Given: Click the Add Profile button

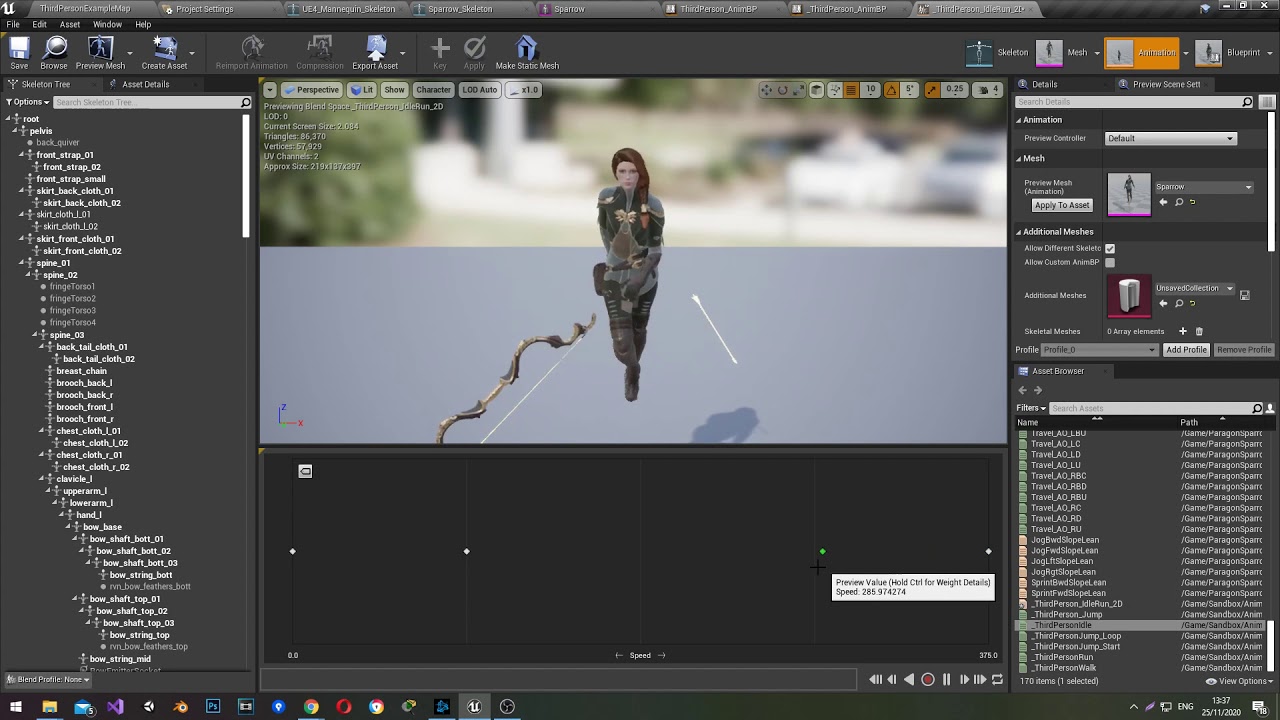Looking at the screenshot, I should pos(1186,350).
